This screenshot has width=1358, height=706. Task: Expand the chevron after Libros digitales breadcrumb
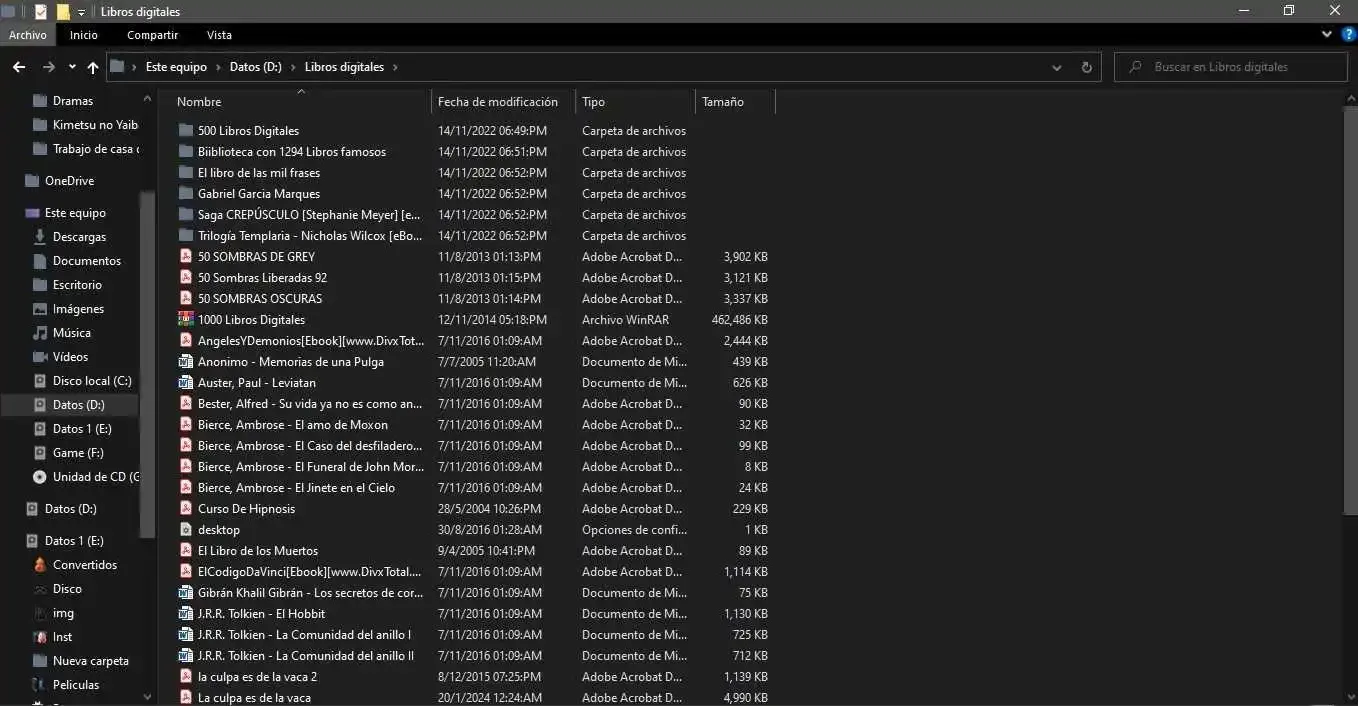[395, 67]
